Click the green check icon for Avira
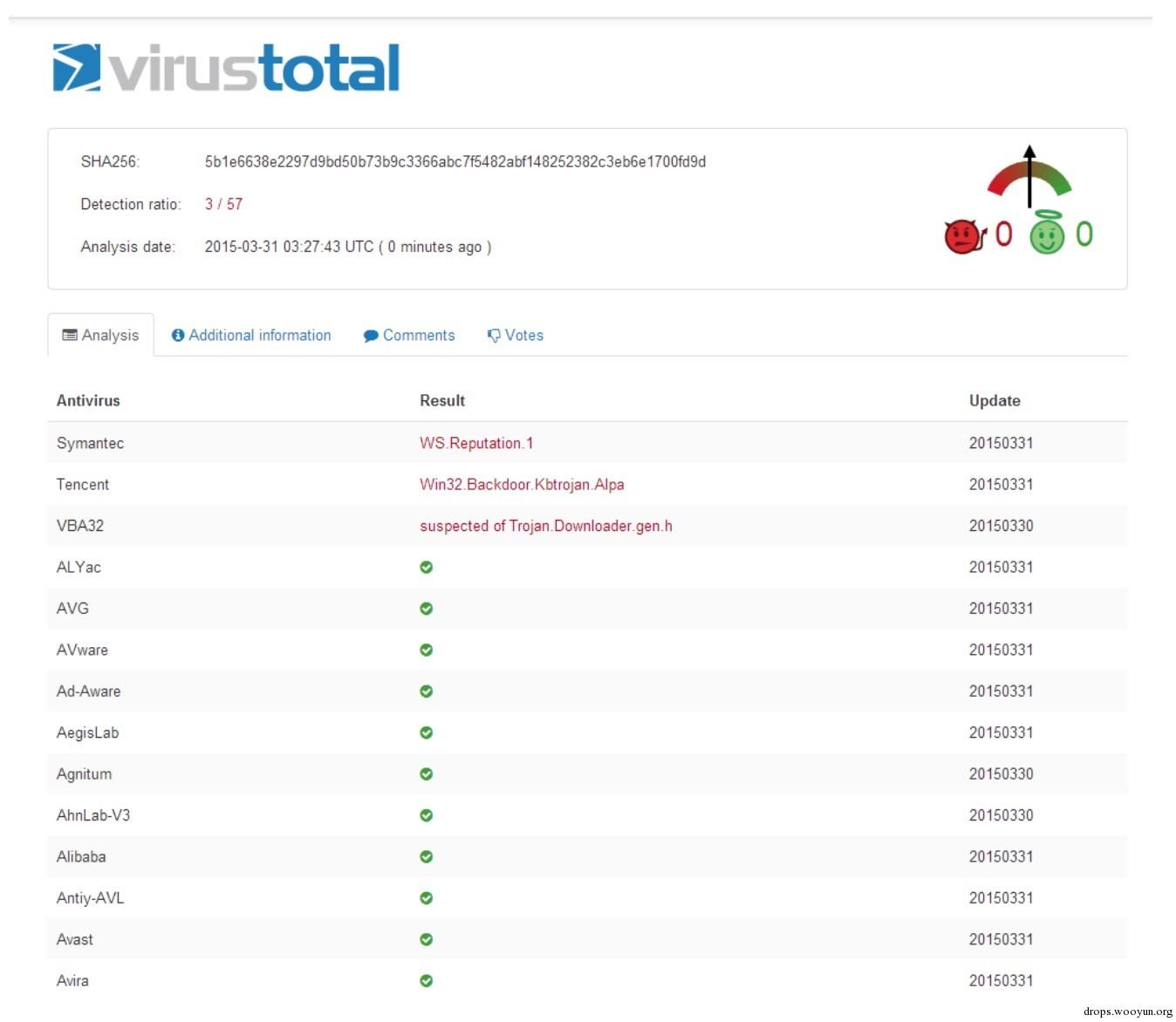Image resolution: width=1176 pixels, height=1022 pixels. pos(427,981)
